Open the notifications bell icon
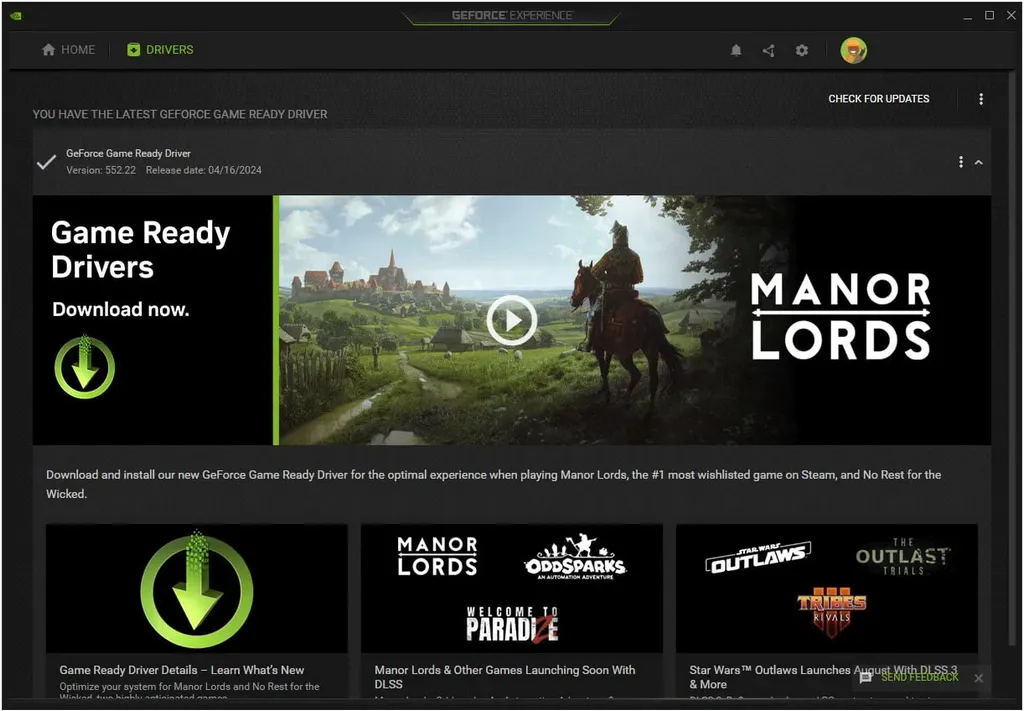 click(736, 50)
